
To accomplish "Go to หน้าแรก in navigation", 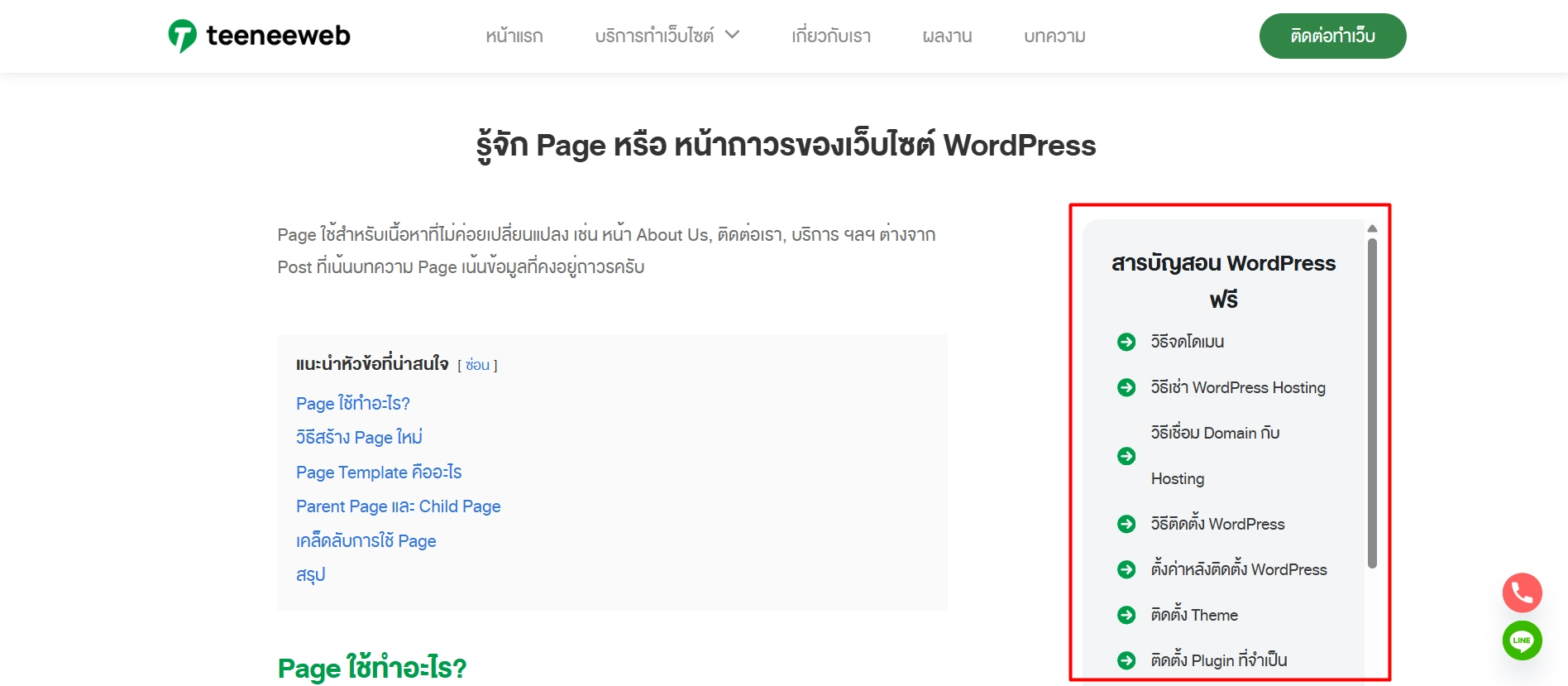I will tap(514, 36).
